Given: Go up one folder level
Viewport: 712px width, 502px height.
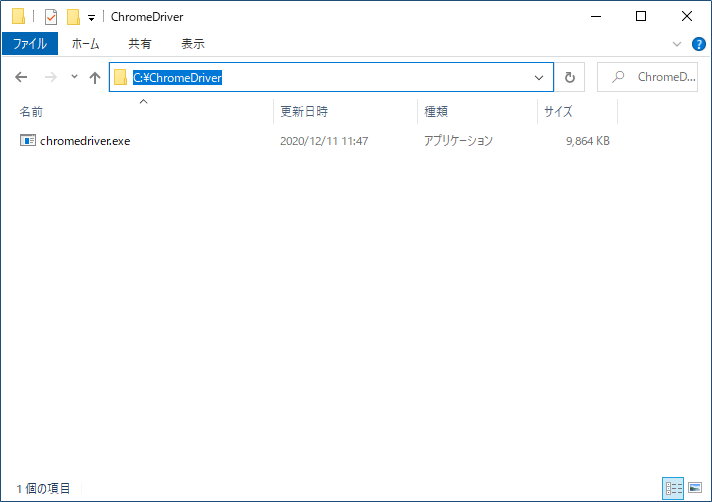Looking at the screenshot, I should tap(94, 78).
